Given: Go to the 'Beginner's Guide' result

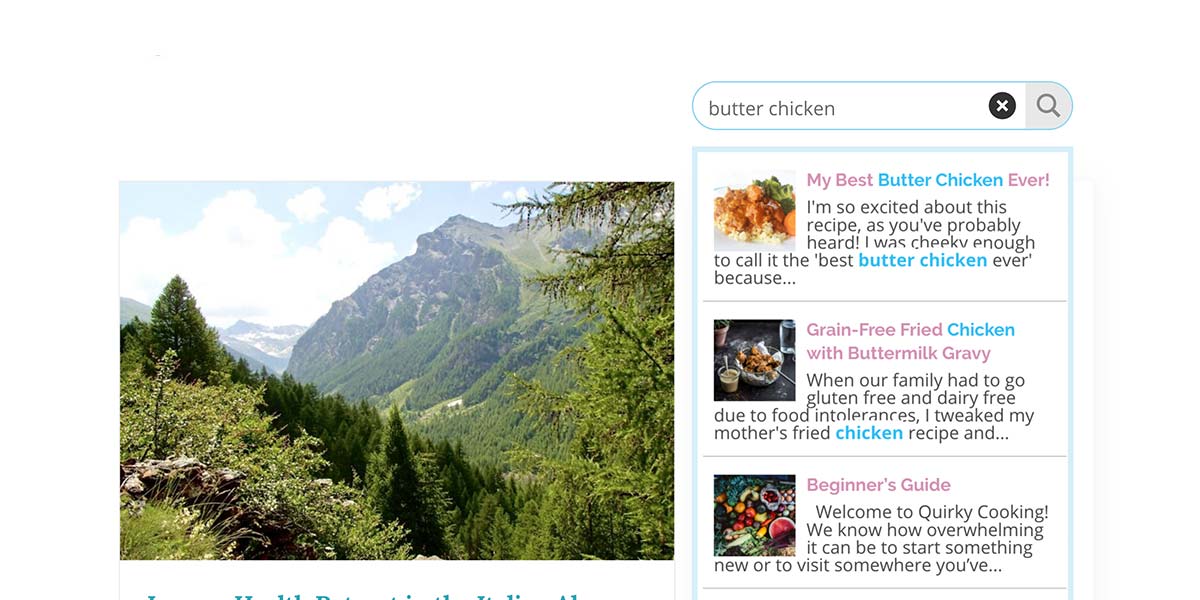Looking at the screenshot, I should tap(879, 485).
